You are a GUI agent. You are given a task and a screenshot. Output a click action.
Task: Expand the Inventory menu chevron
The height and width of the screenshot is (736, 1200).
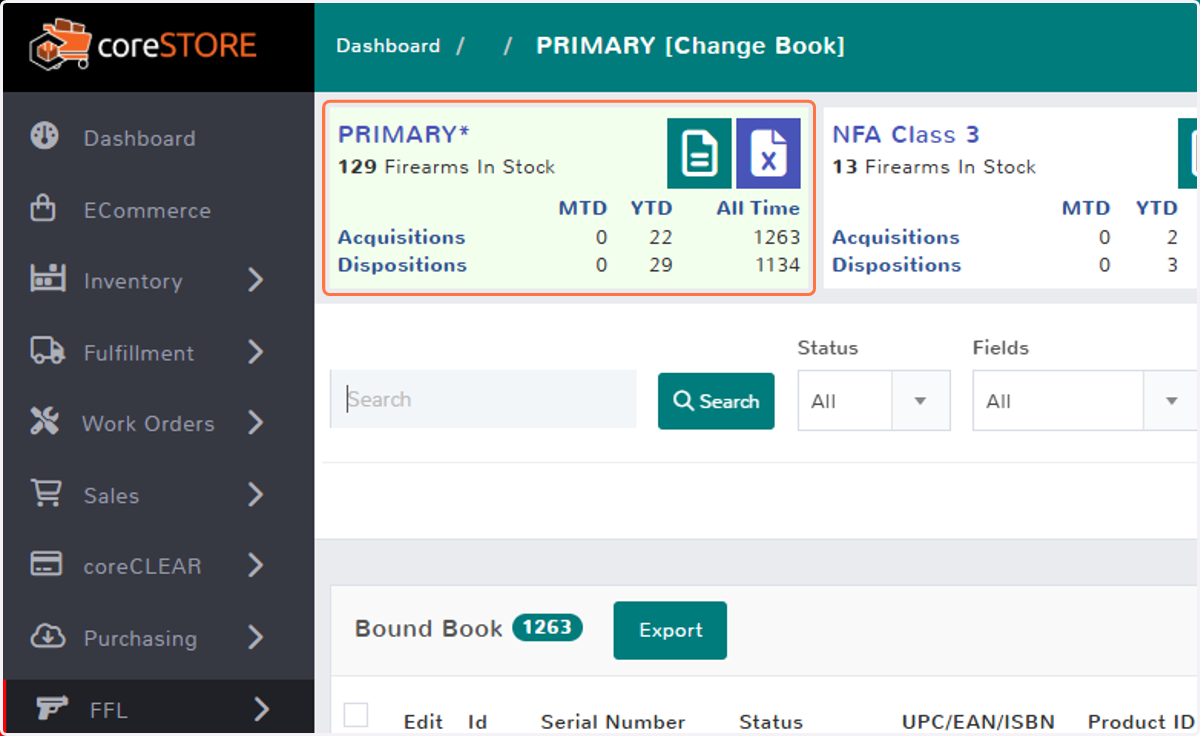coord(256,280)
